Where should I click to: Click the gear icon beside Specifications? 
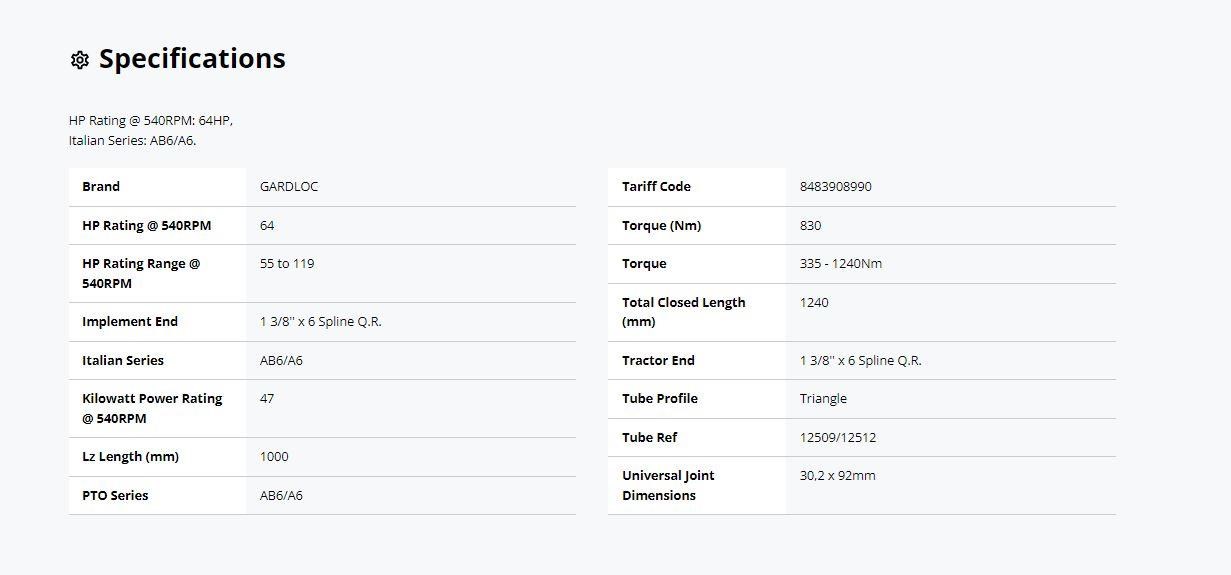pyautogui.click(x=80, y=60)
